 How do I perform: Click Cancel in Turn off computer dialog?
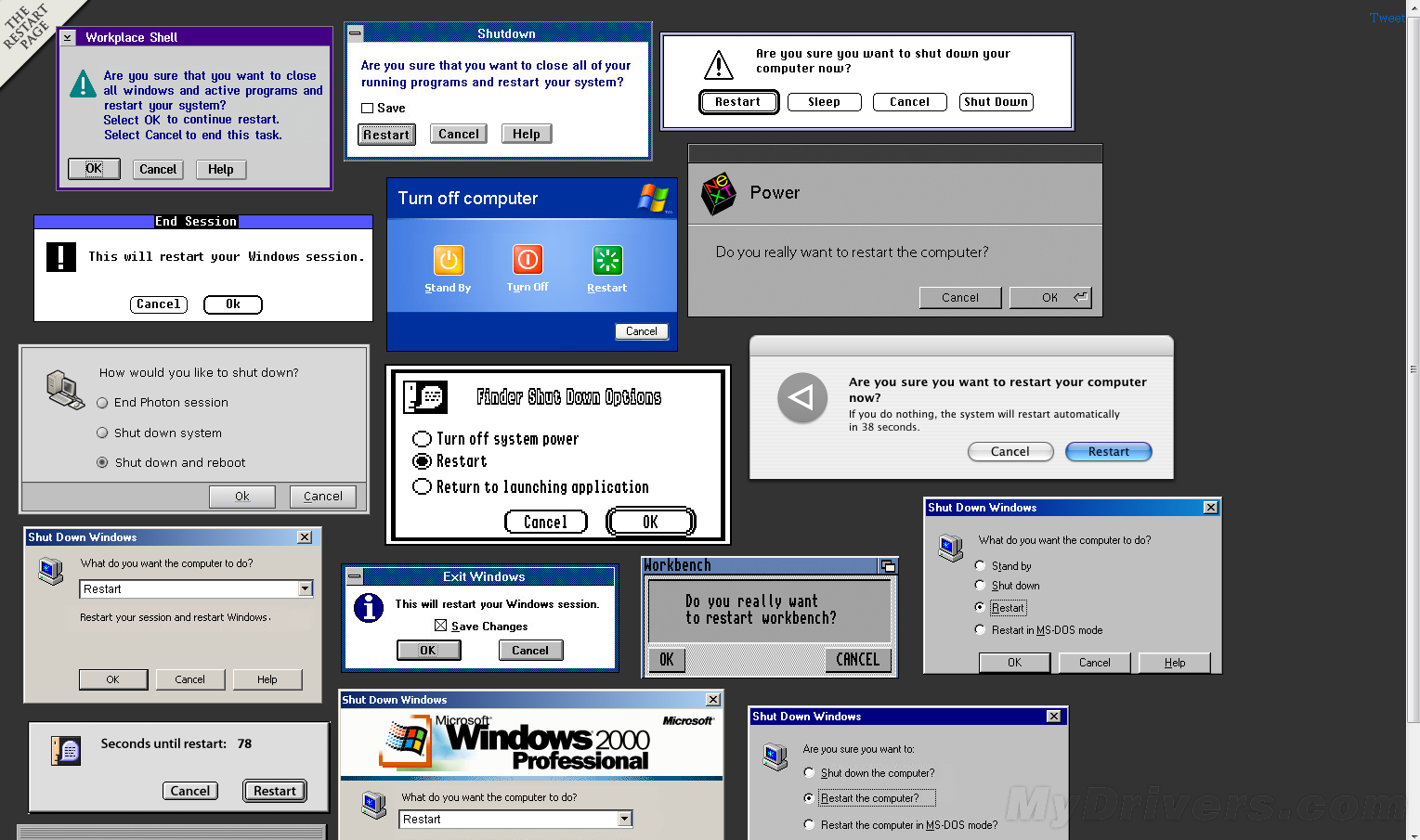pos(642,331)
